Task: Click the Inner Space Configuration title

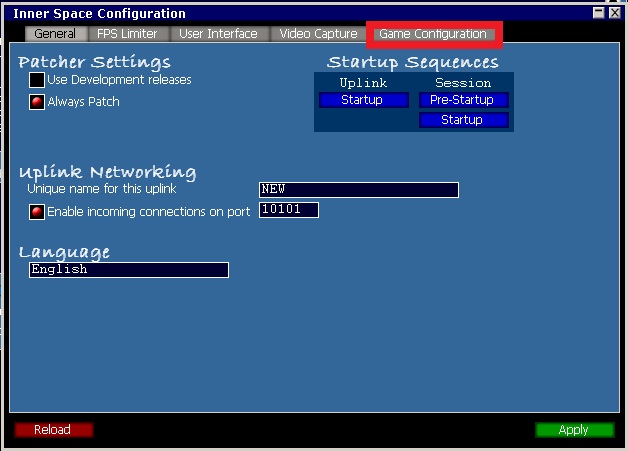Action: 99,14
